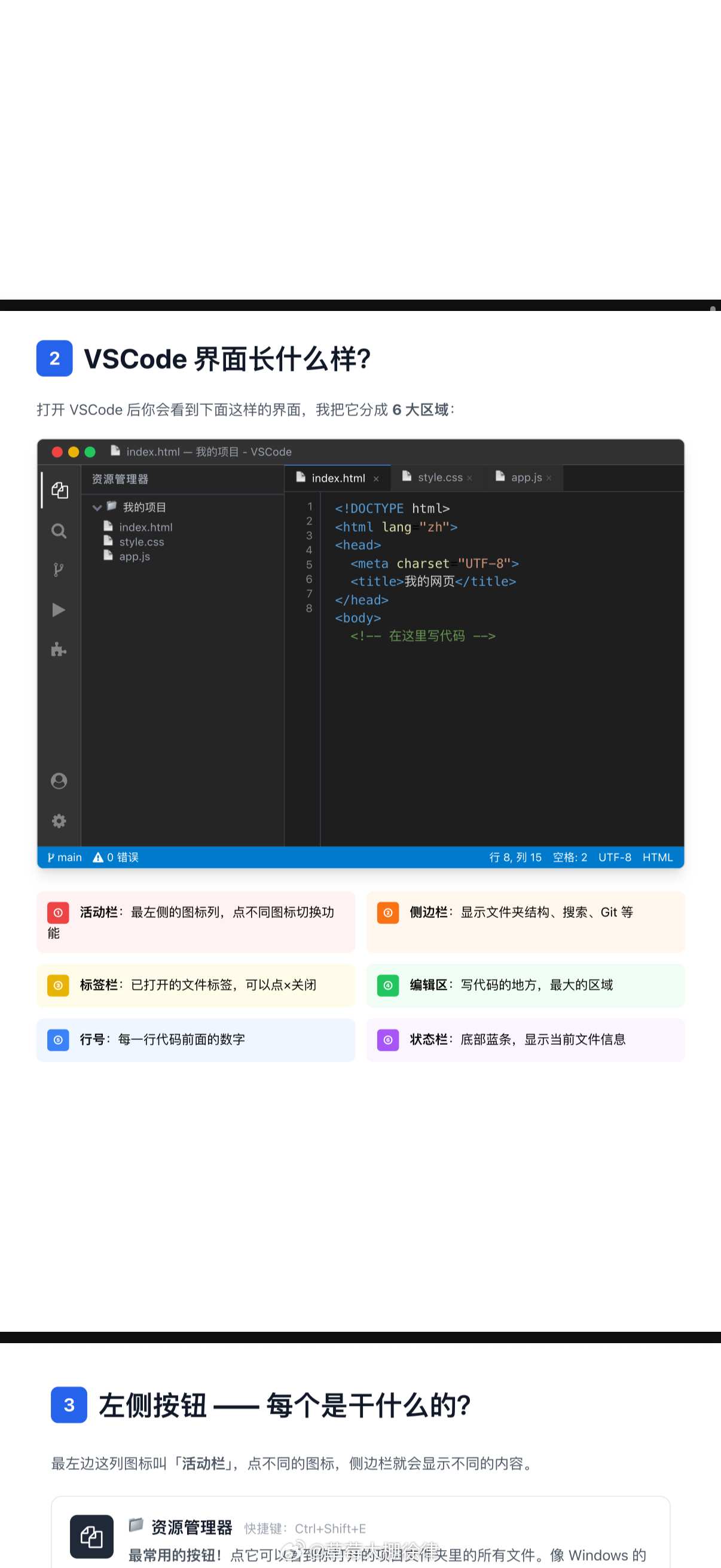721x1568 pixels.
Task: Click the <!DOCTYPE html> code line
Action: point(392,508)
